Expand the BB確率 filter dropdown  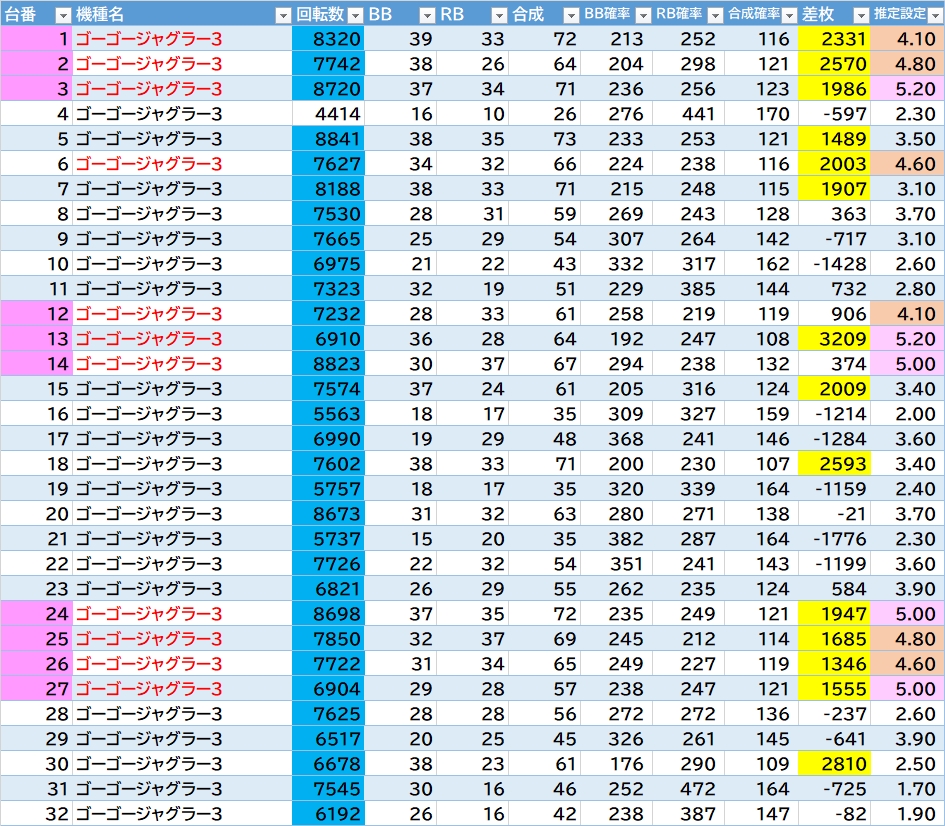[x=643, y=15]
